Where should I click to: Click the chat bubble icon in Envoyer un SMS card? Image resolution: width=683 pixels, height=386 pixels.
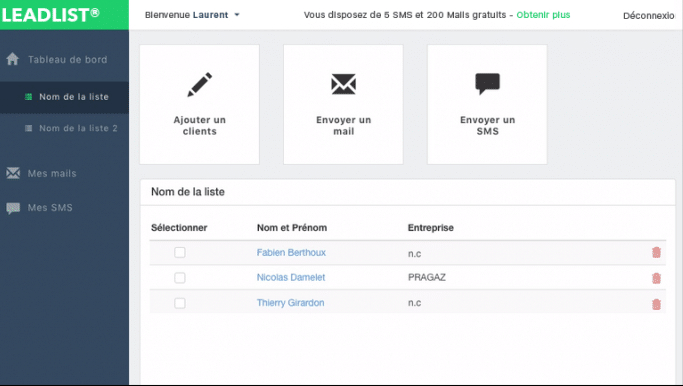pos(487,84)
